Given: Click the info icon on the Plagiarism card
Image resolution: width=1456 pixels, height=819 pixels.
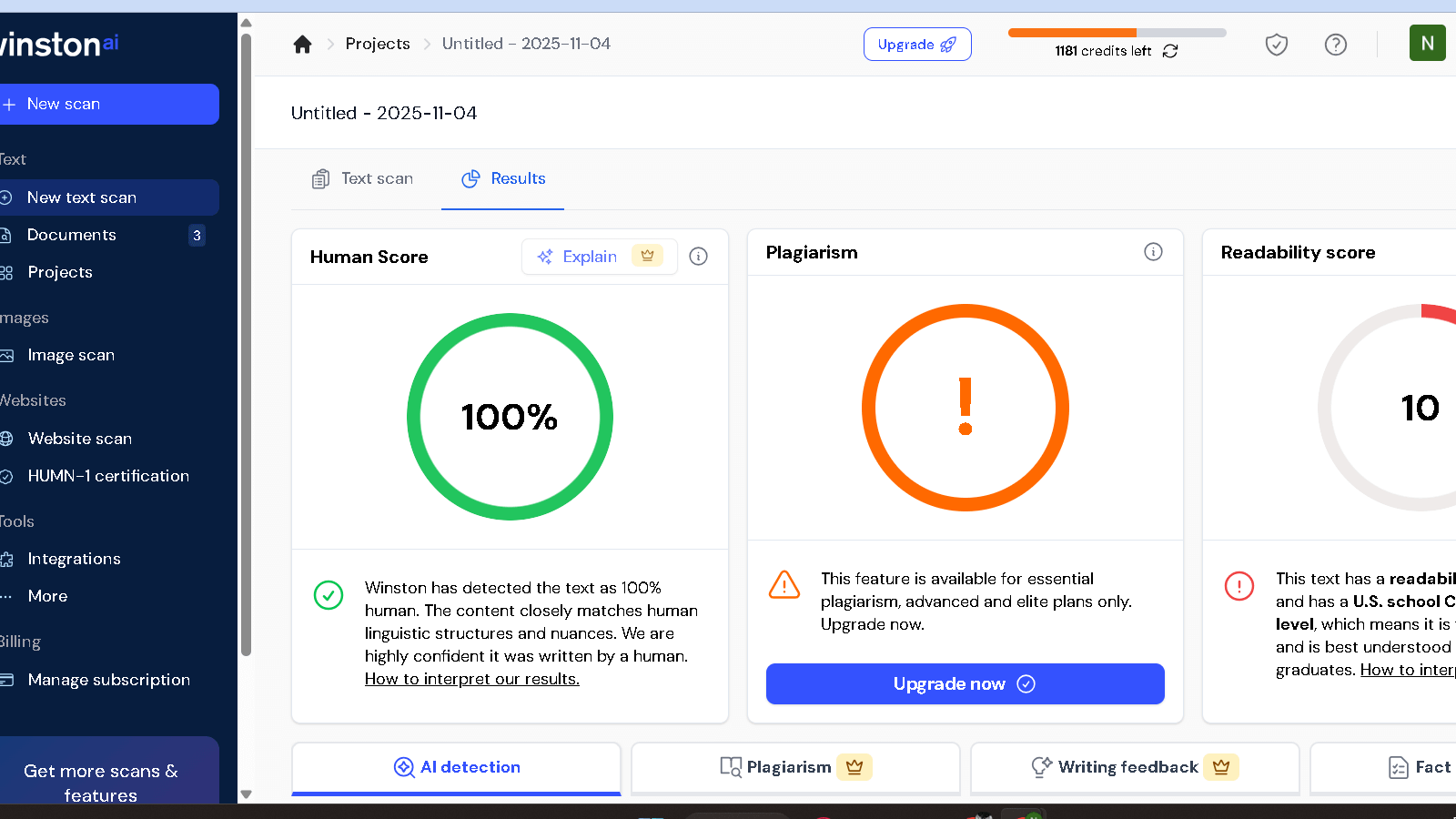Looking at the screenshot, I should [x=1153, y=252].
